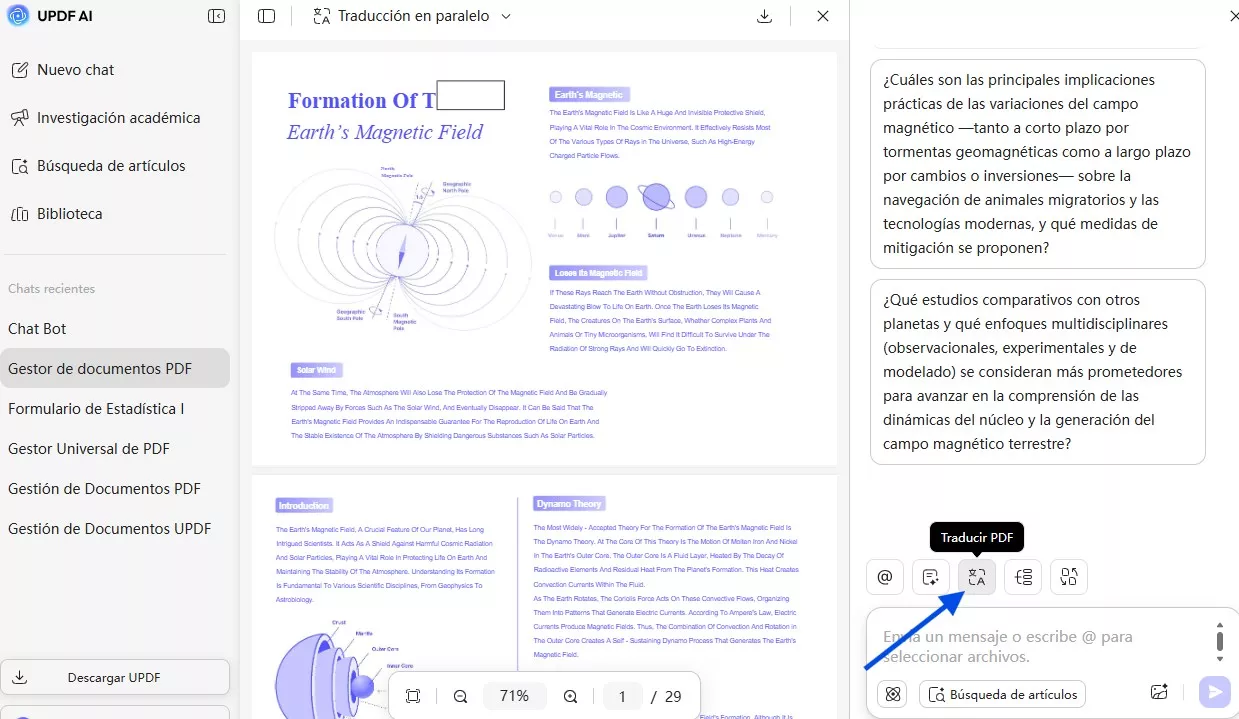This screenshot has height=719, width=1239.
Task: Click the magnetic field diagram image
Action: pyautogui.click(x=402, y=249)
